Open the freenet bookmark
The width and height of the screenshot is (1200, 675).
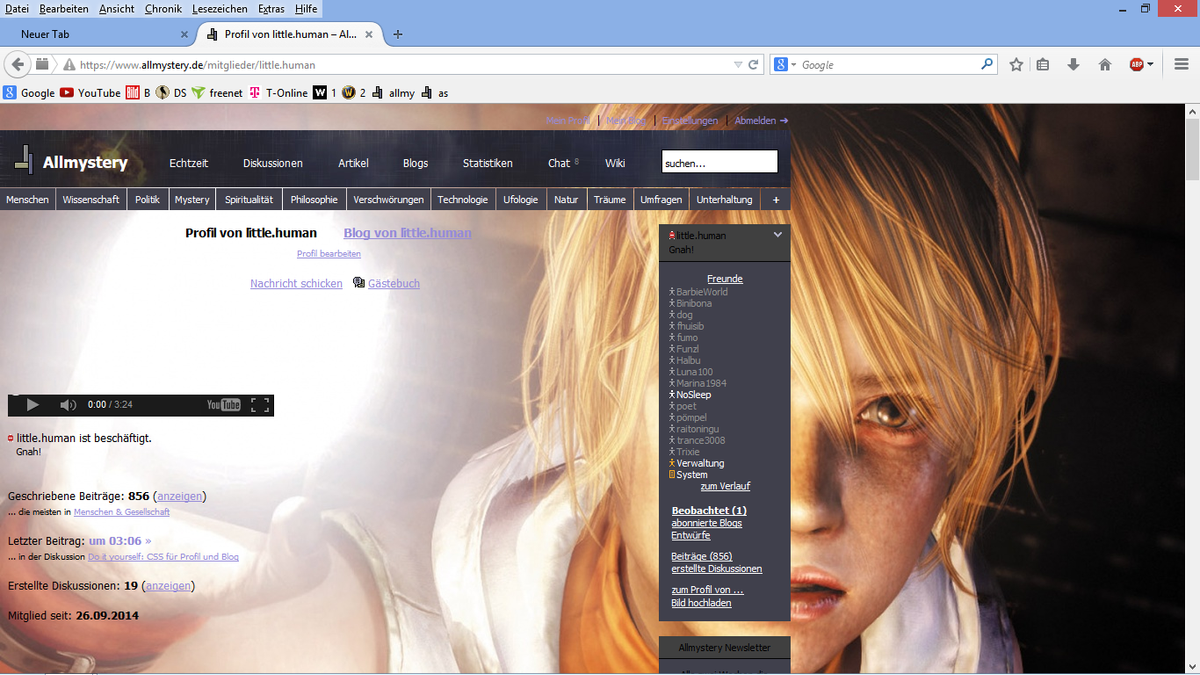(217, 93)
